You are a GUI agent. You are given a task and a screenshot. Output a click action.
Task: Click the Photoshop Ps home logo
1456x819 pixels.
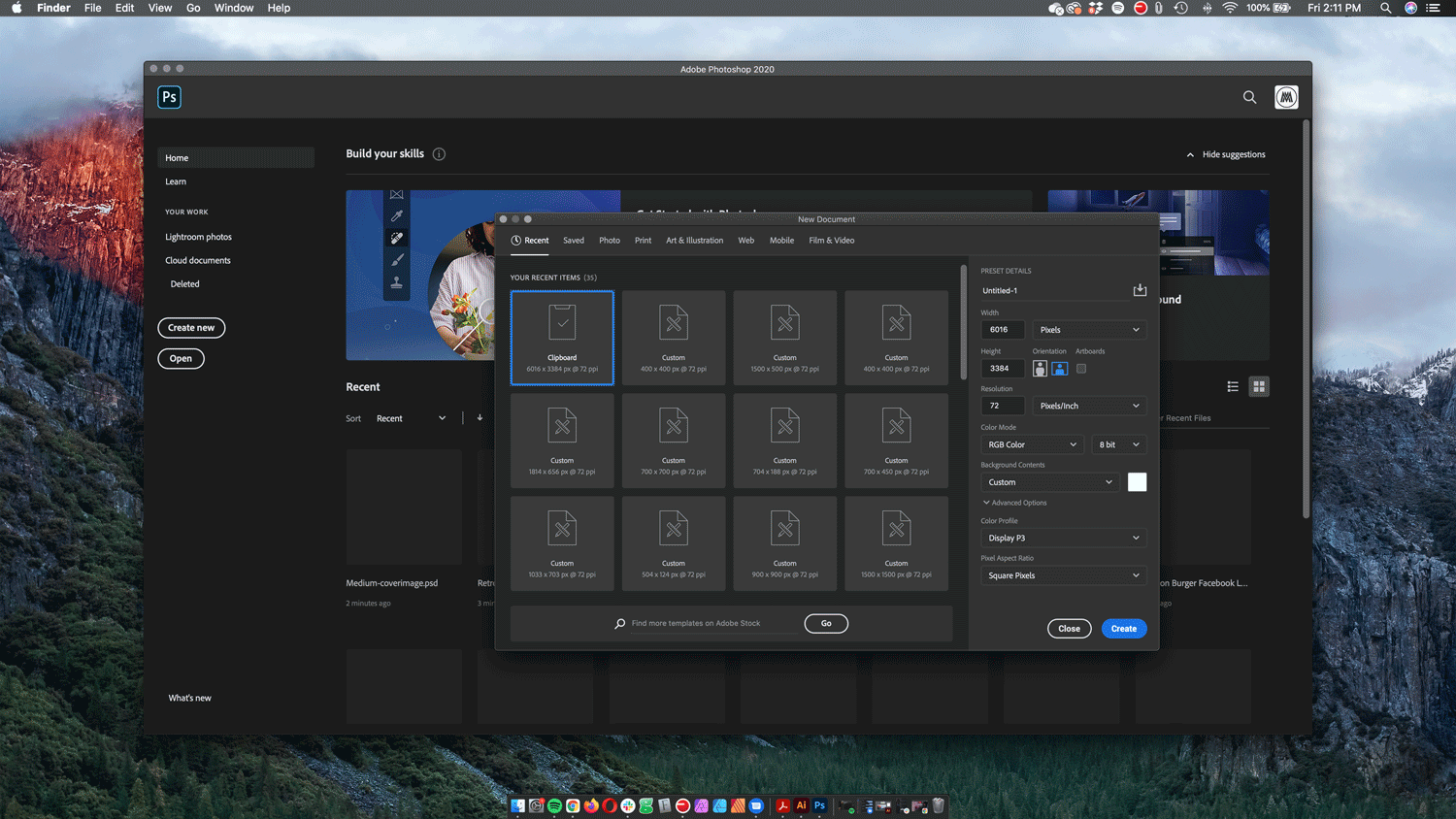(169, 97)
